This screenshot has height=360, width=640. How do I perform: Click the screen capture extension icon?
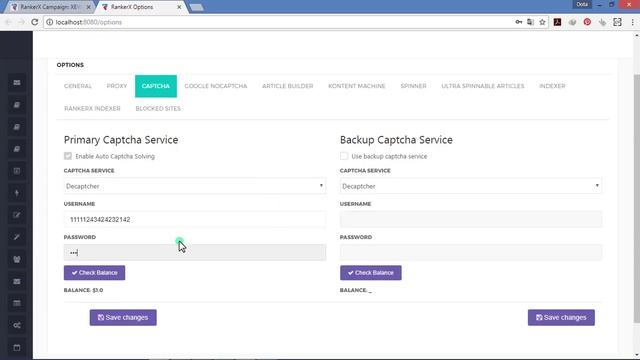tap(617, 22)
